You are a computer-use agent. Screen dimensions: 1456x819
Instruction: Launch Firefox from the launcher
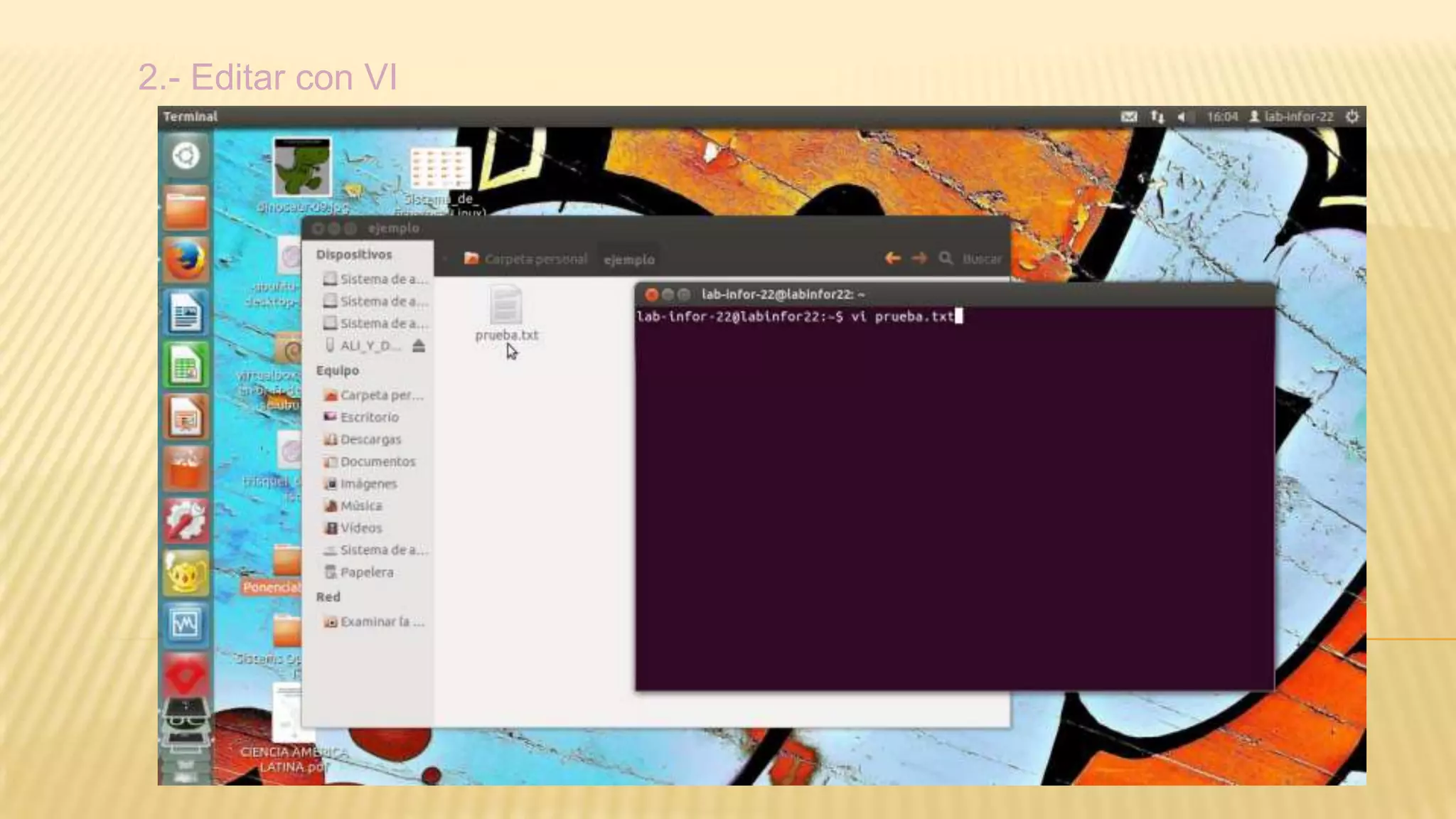tap(186, 260)
